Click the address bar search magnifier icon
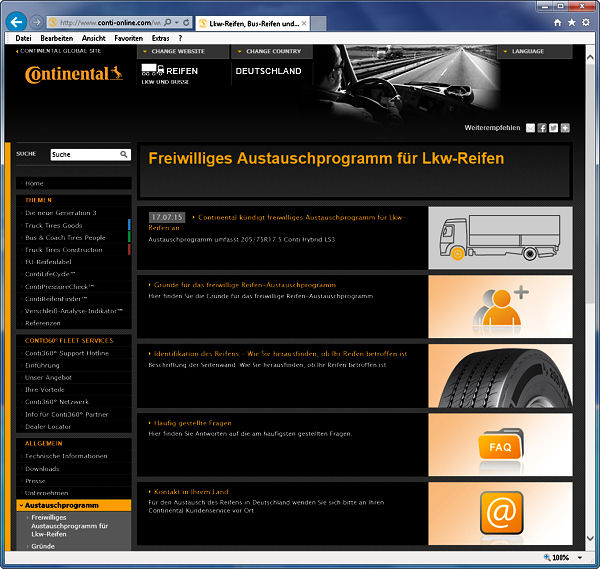 pyautogui.click(x=168, y=23)
